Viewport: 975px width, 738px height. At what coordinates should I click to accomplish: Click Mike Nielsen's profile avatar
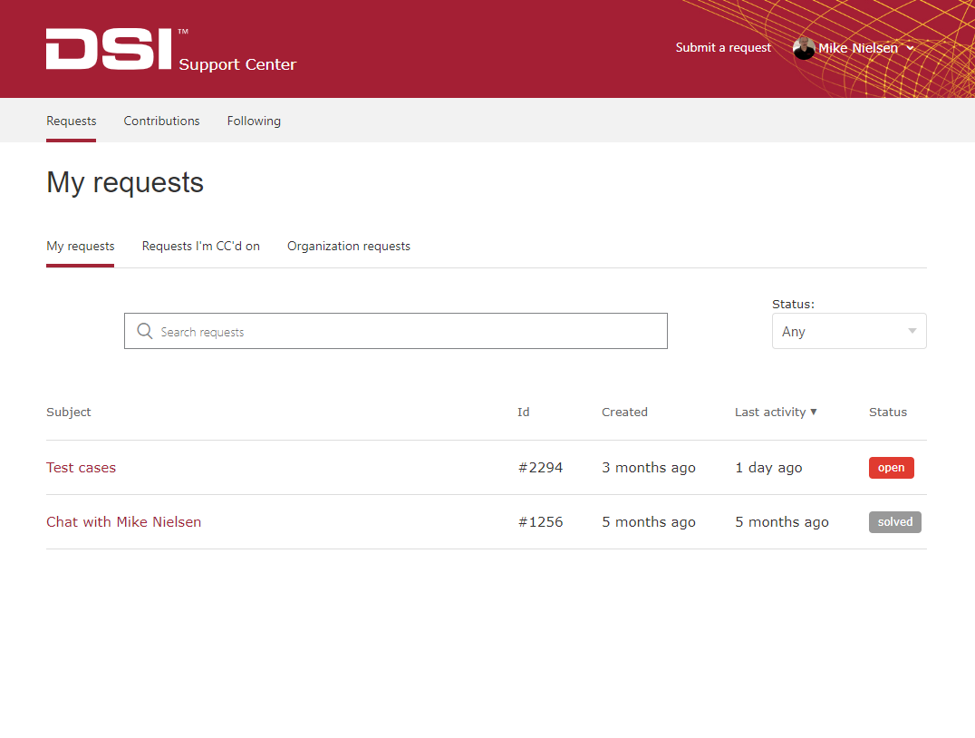803,48
